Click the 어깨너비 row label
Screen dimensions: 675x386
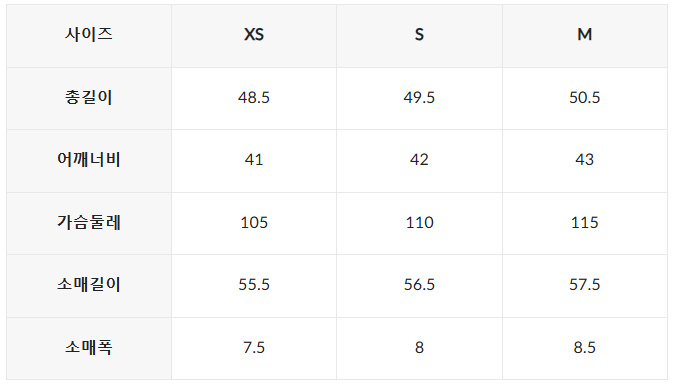tap(89, 160)
